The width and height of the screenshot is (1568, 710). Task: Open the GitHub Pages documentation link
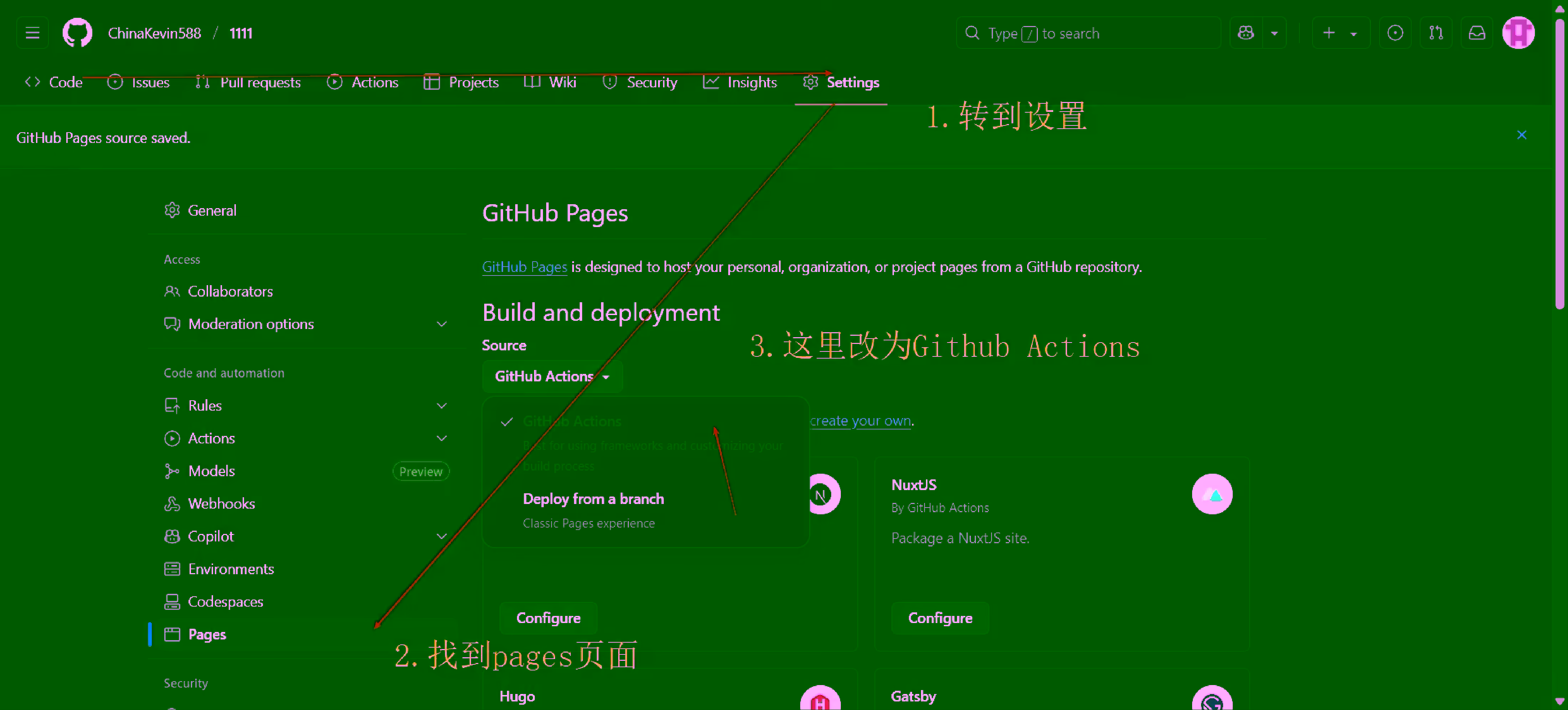pos(524,267)
